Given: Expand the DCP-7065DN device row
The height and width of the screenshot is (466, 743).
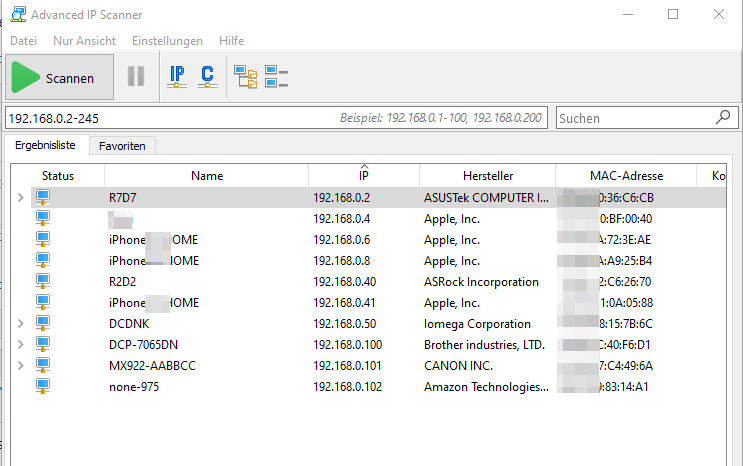Looking at the screenshot, I should point(20,344).
